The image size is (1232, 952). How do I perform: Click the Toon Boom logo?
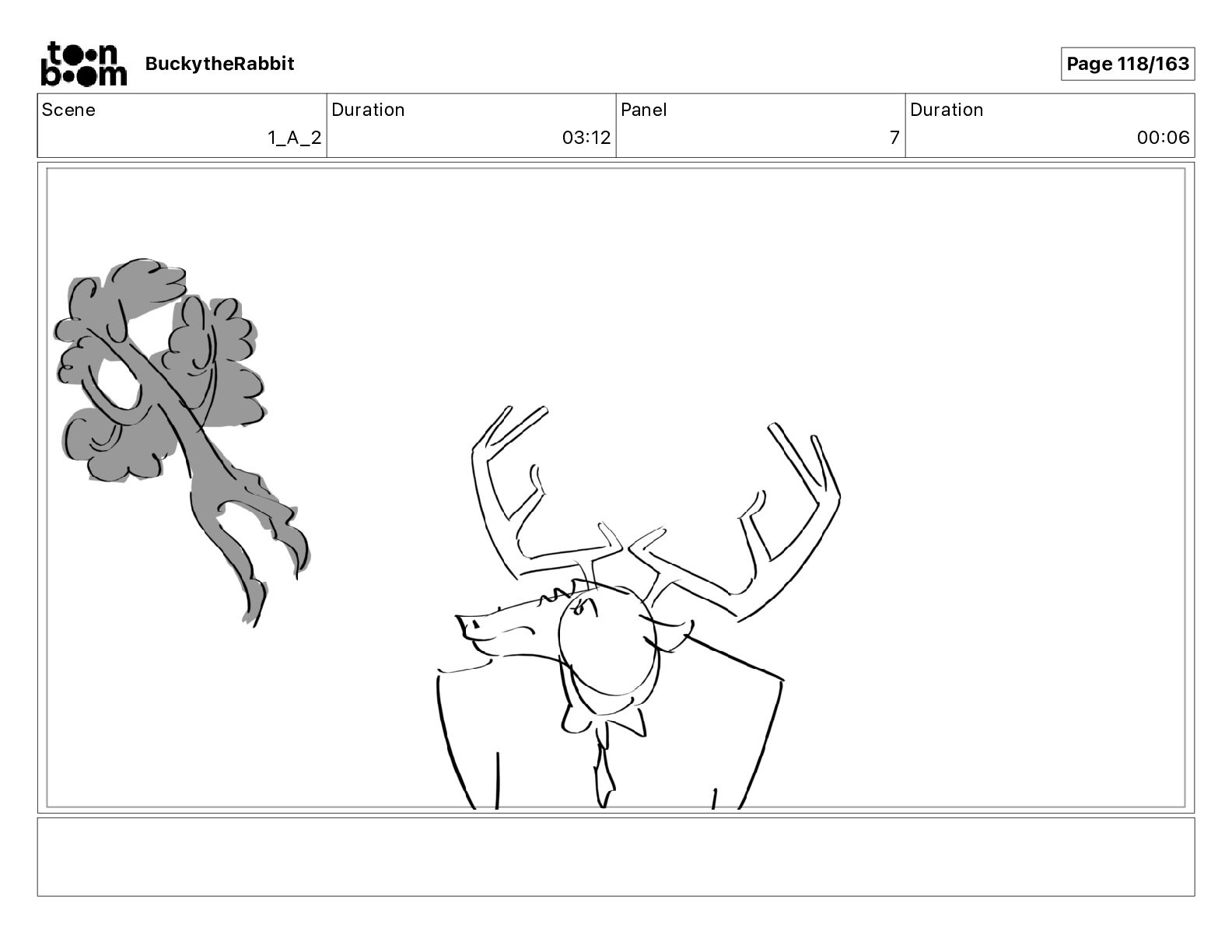point(83,64)
